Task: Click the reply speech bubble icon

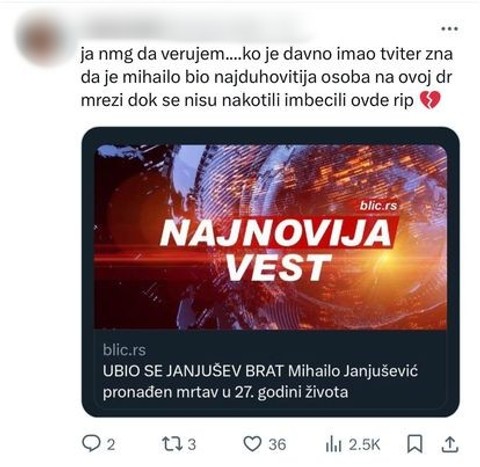Action: coord(91,444)
